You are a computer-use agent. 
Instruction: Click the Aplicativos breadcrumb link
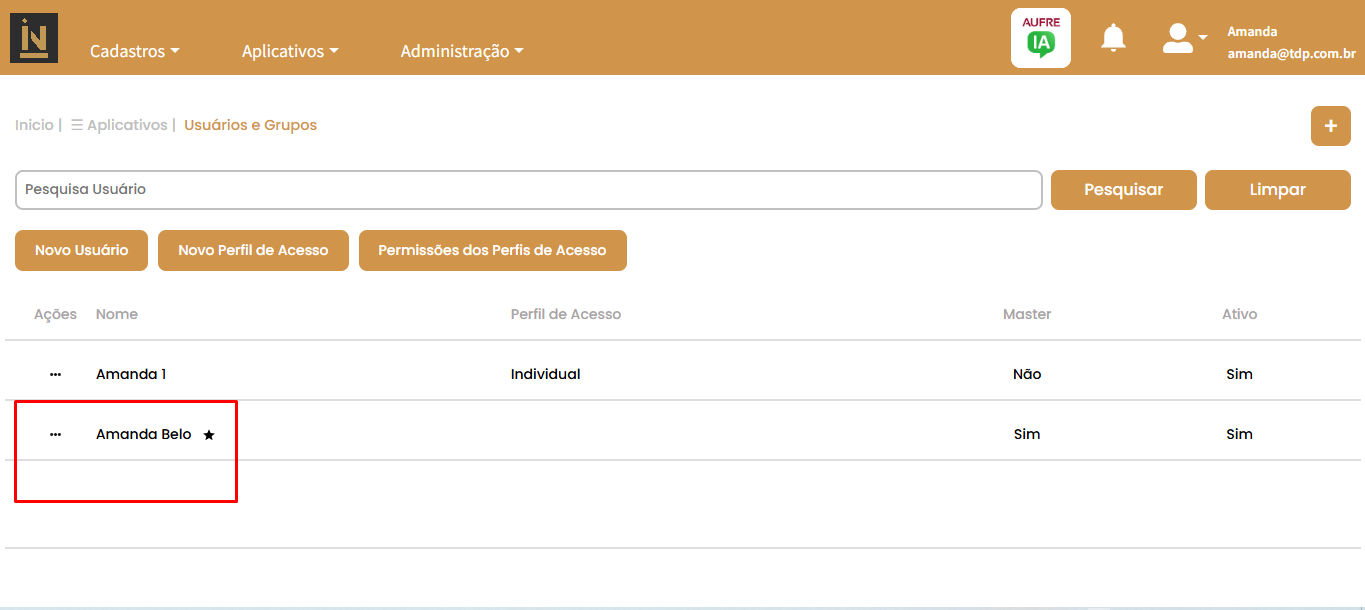[x=126, y=125]
